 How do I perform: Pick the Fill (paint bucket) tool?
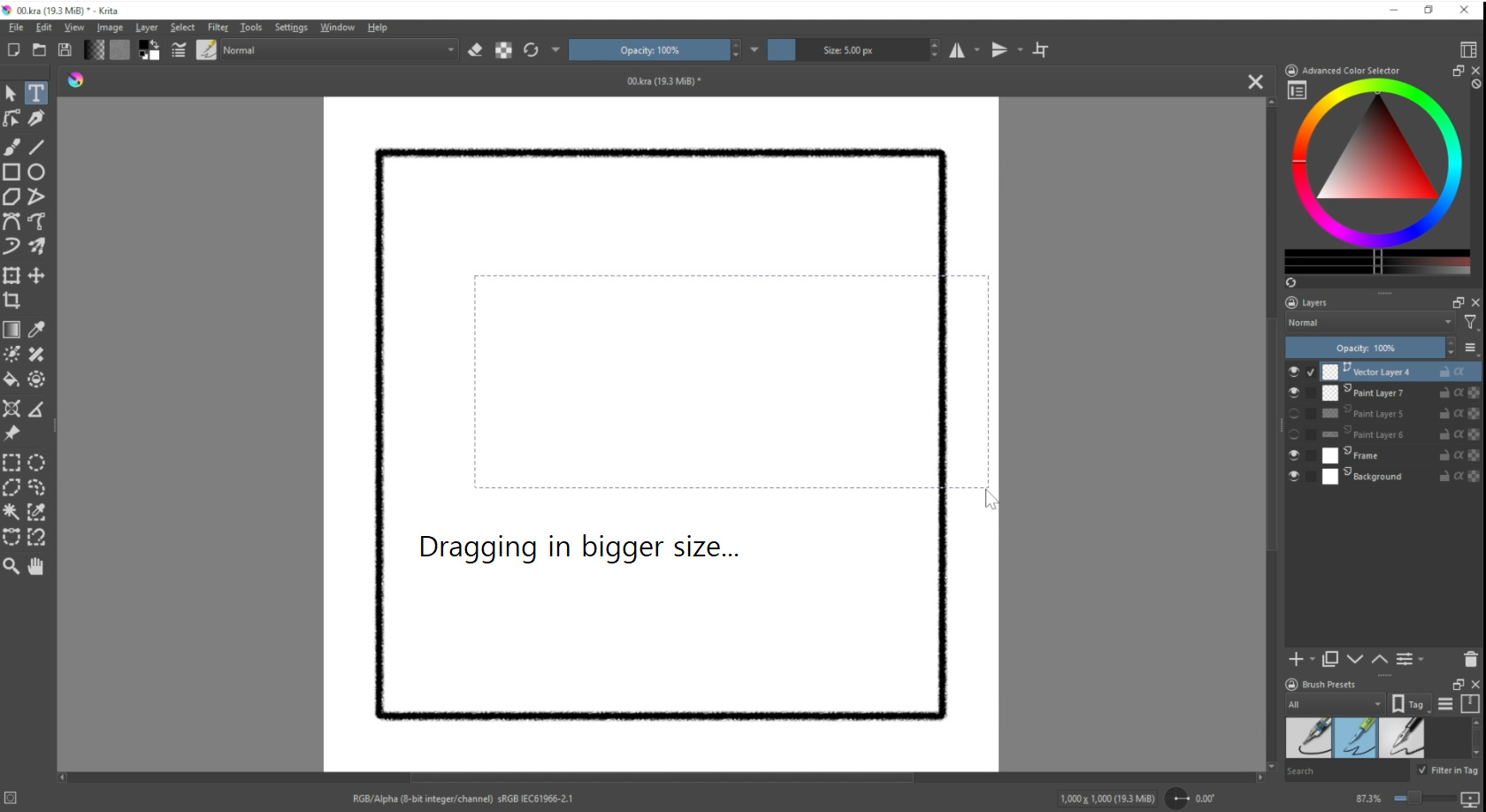11,379
